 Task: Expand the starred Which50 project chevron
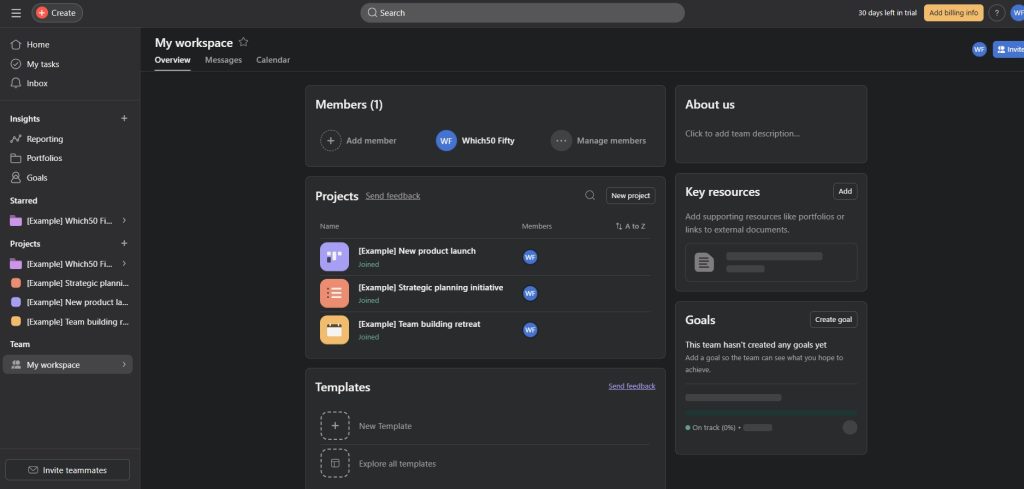click(x=124, y=220)
